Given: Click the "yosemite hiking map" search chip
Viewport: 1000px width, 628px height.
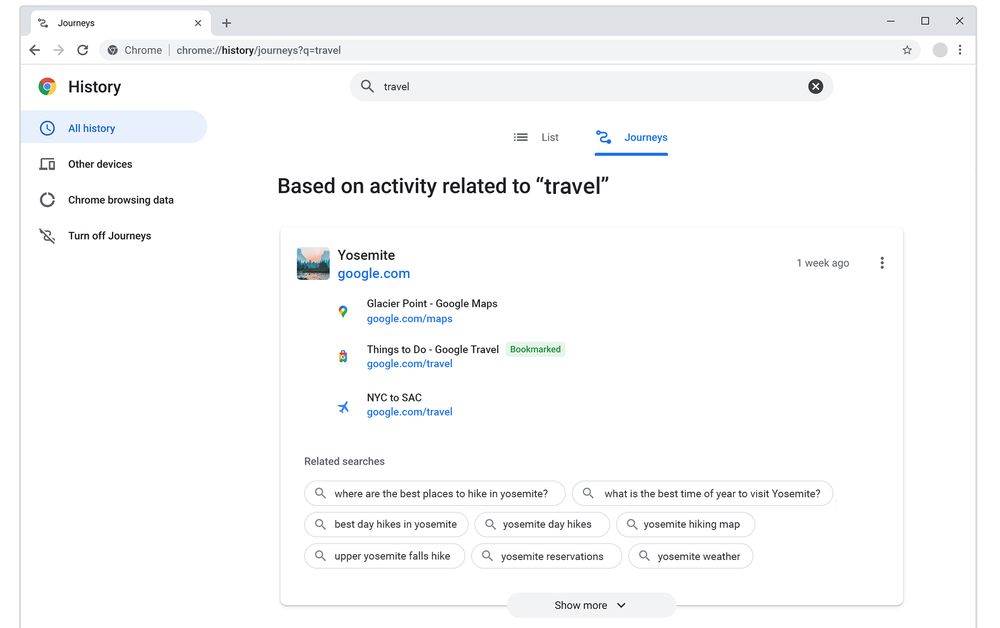Looking at the screenshot, I should pyautogui.click(x=685, y=524).
